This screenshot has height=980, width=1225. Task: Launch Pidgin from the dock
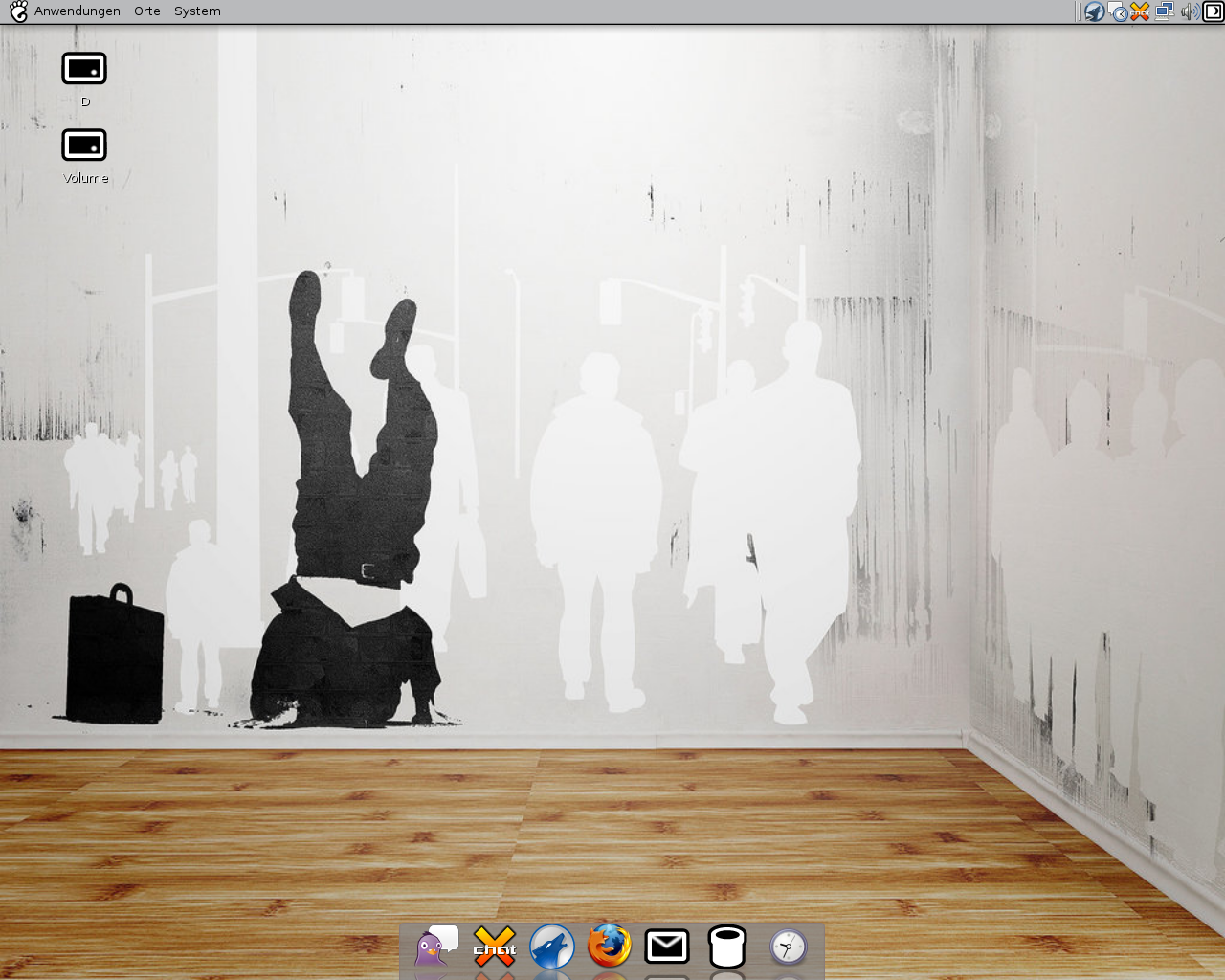436,947
